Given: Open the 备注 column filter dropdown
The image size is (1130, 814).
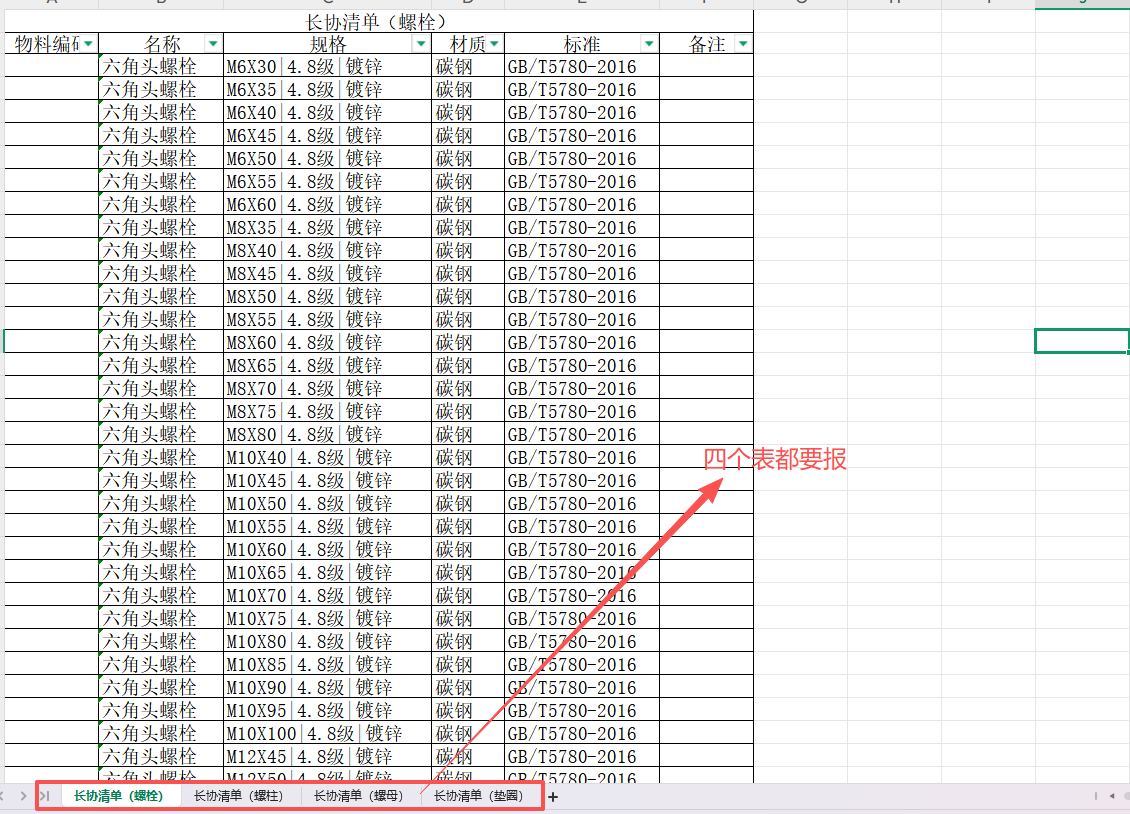Looking at the screenshot, I should [x=743, y=44].
